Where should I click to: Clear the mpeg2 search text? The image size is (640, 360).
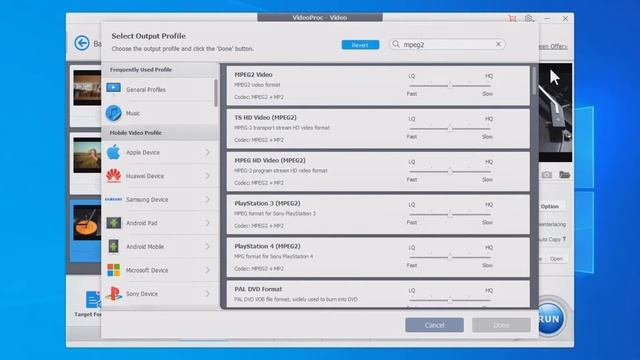[x=498, y=44]
